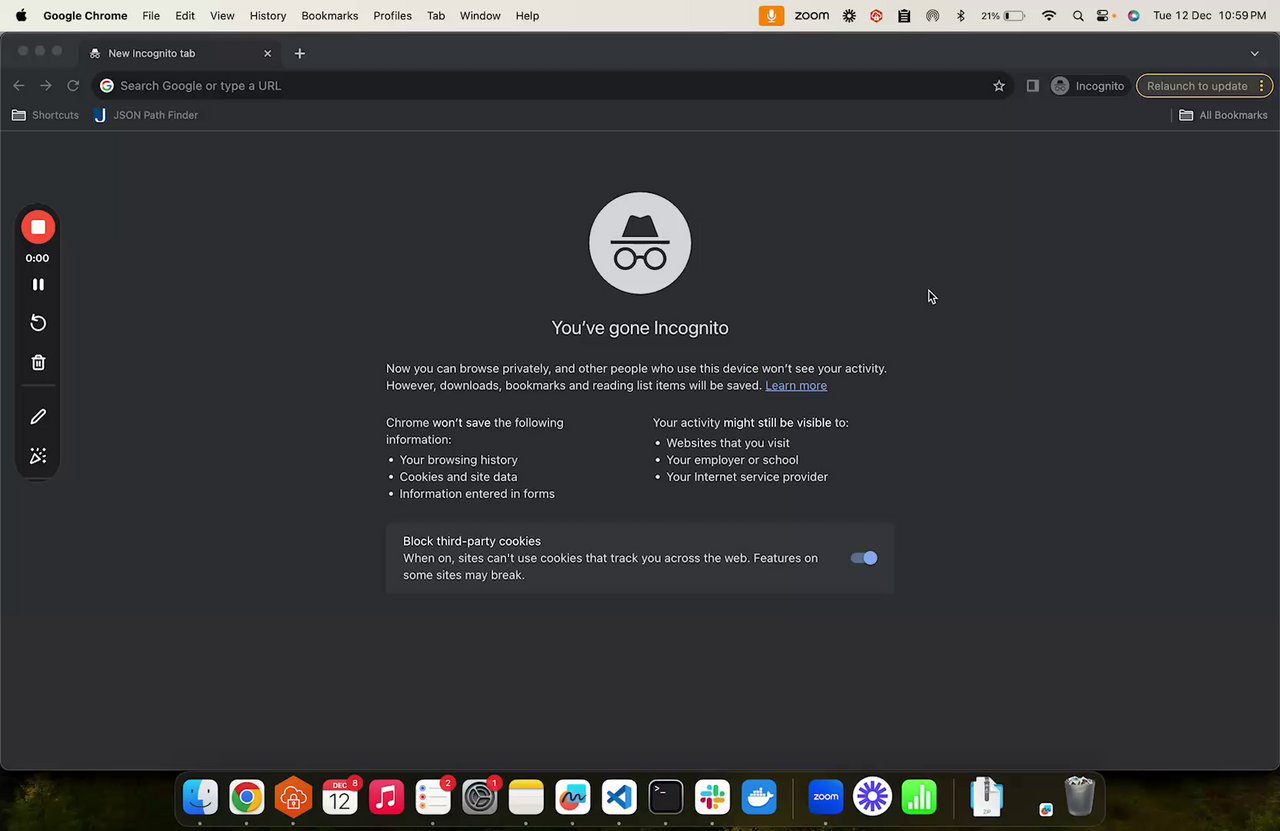Open Numbers from the Dock

[919, 797]
